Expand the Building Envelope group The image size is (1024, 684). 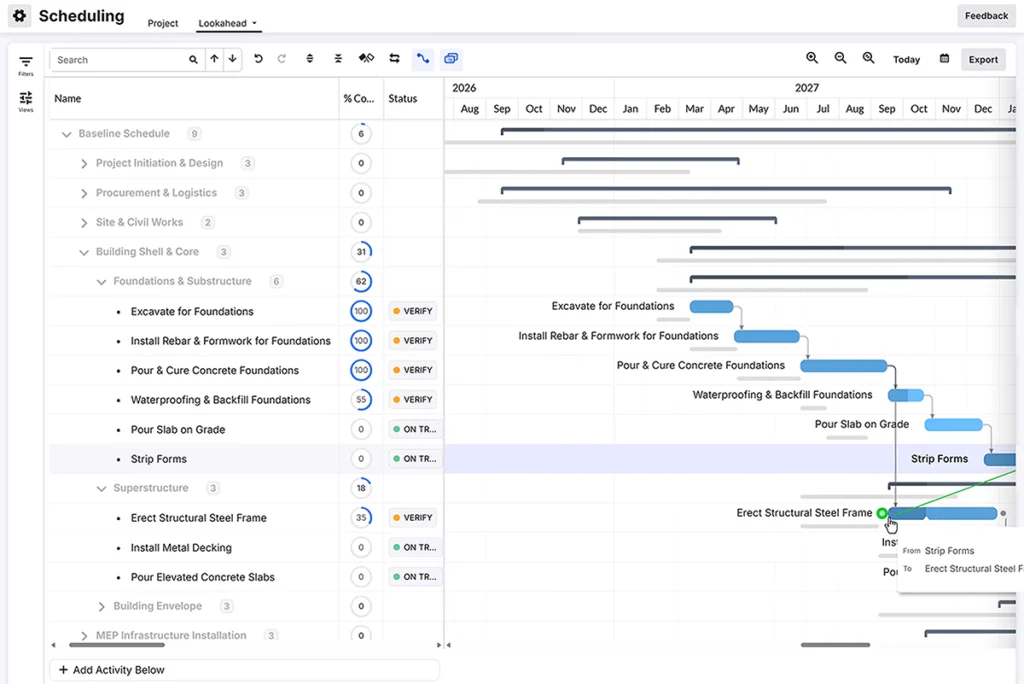pyautogui.click(x=101, y=606)
